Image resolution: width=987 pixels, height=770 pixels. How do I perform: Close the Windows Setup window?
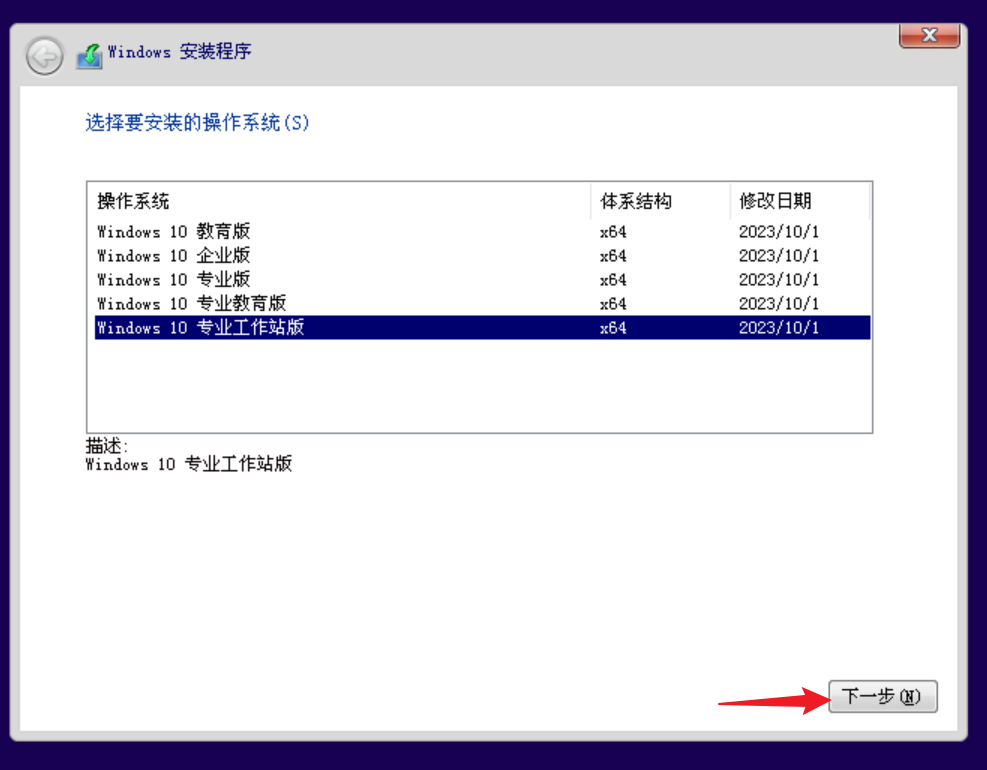click(929, 35)
